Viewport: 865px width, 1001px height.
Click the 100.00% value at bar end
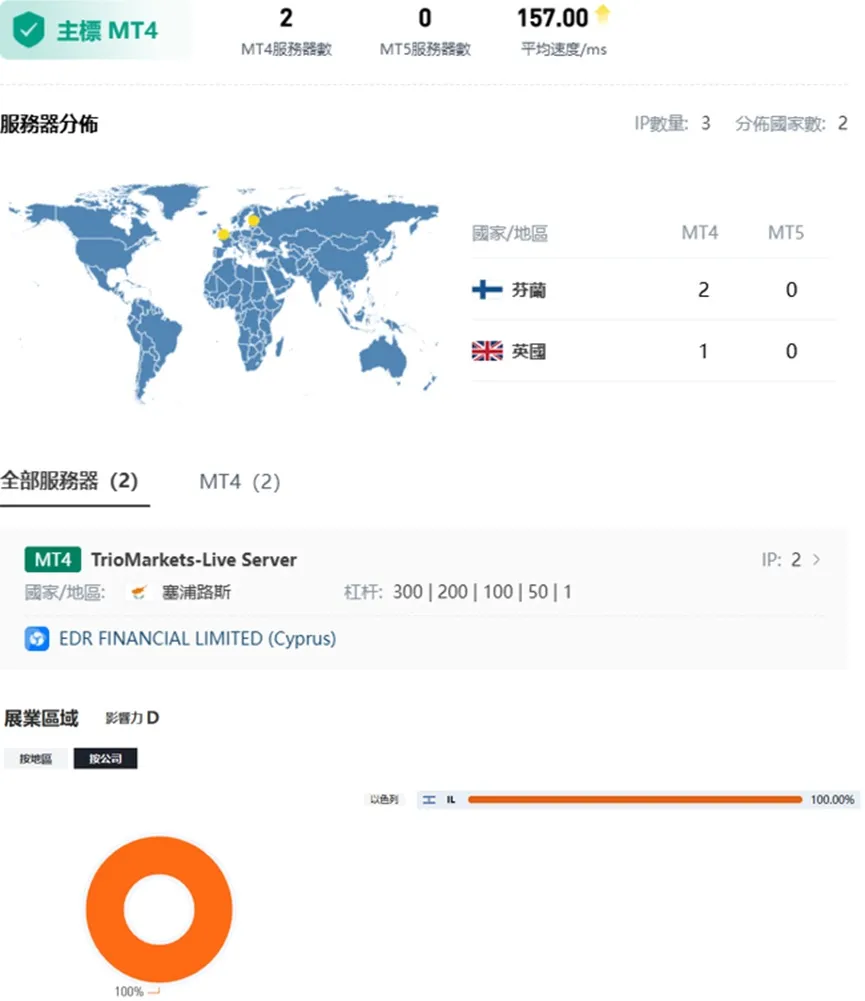(x=832, y=799)
